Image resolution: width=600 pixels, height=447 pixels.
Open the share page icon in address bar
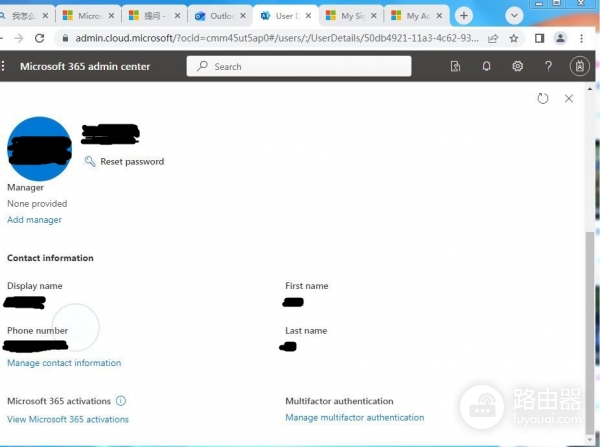point(493,38)
